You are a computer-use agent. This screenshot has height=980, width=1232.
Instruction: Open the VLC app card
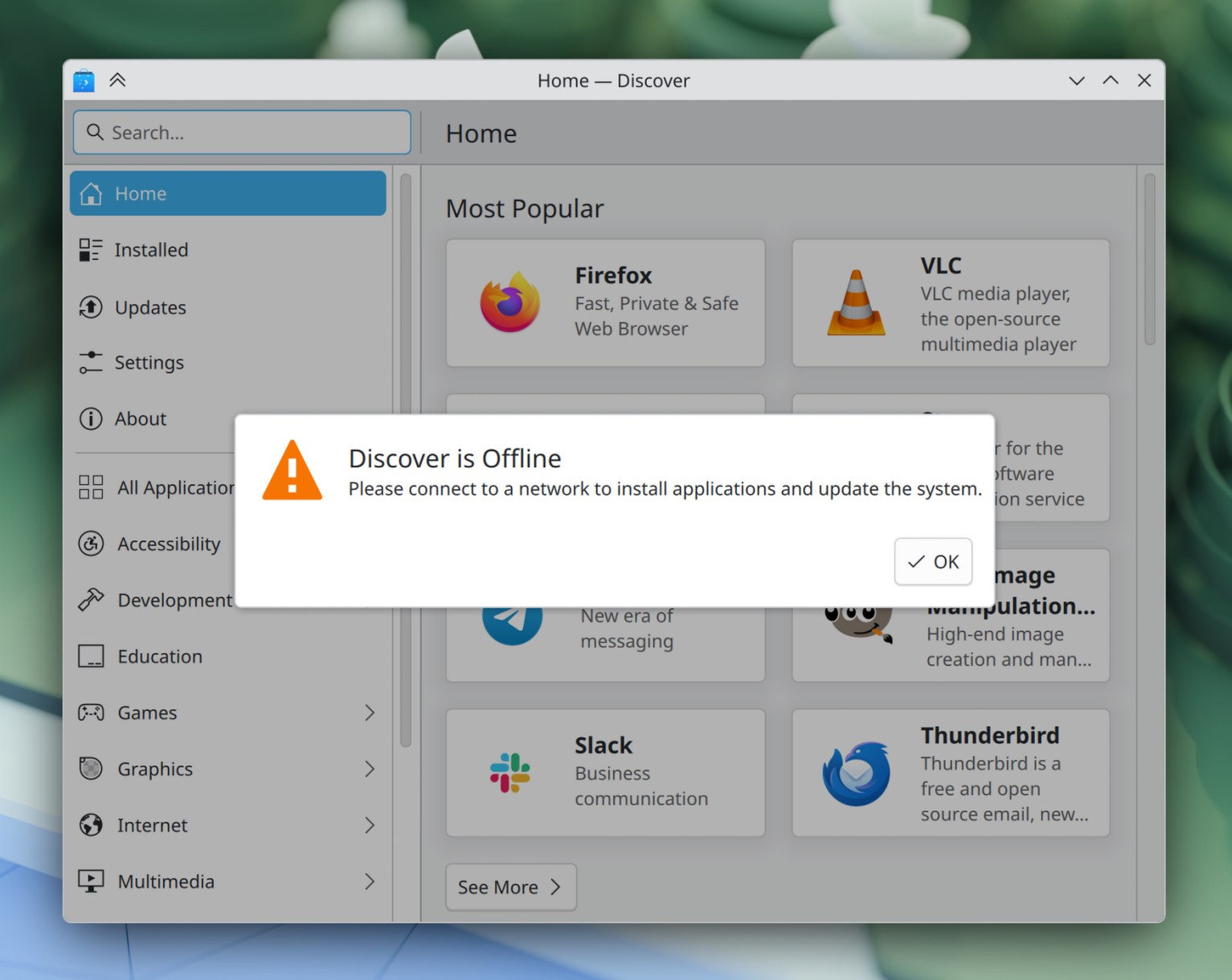click(951, 303)
